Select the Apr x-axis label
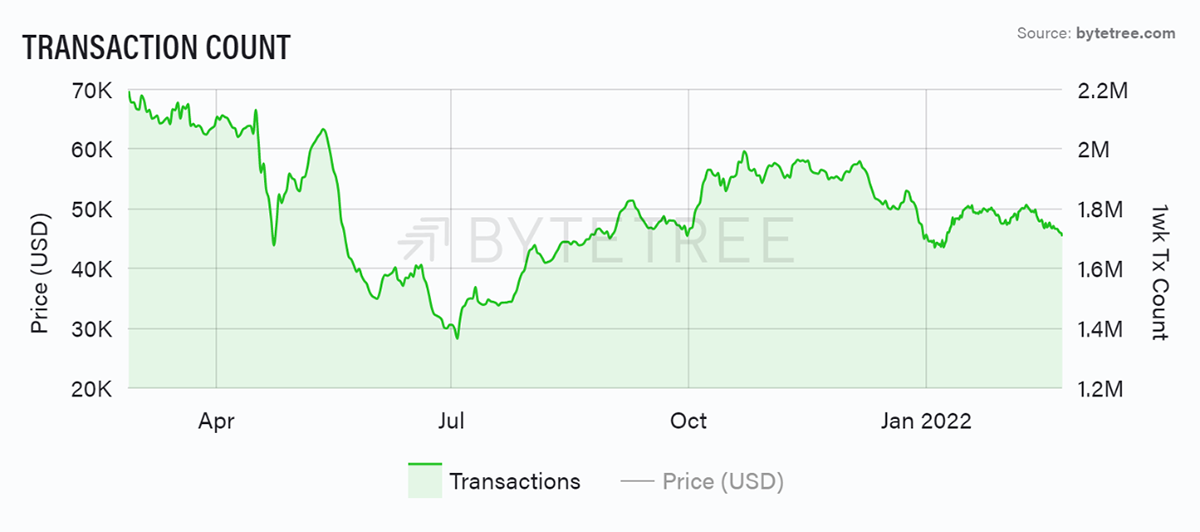The image size is (1200, 532). click(216, 421)
